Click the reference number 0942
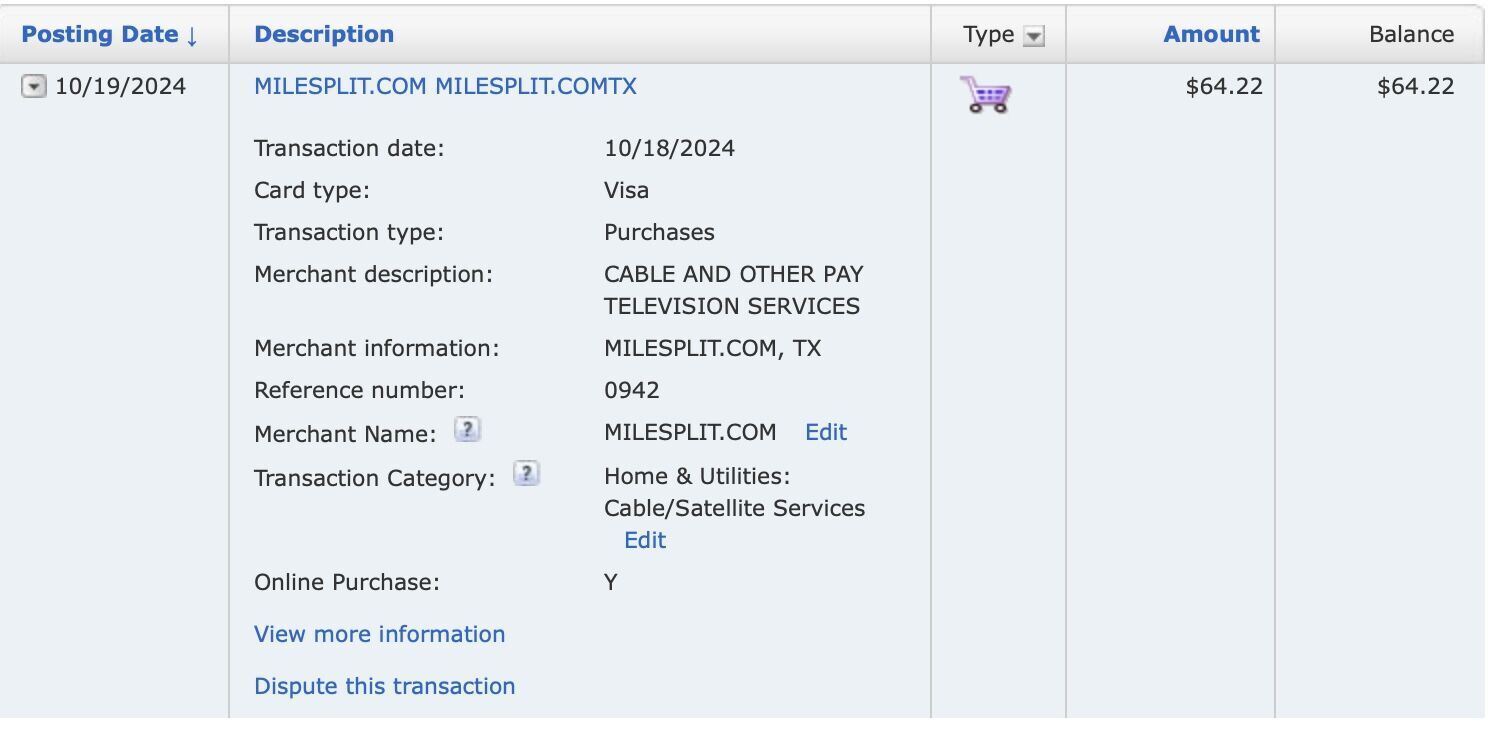1496x732 pixels. pyautogui.click(x=632, y=390)
